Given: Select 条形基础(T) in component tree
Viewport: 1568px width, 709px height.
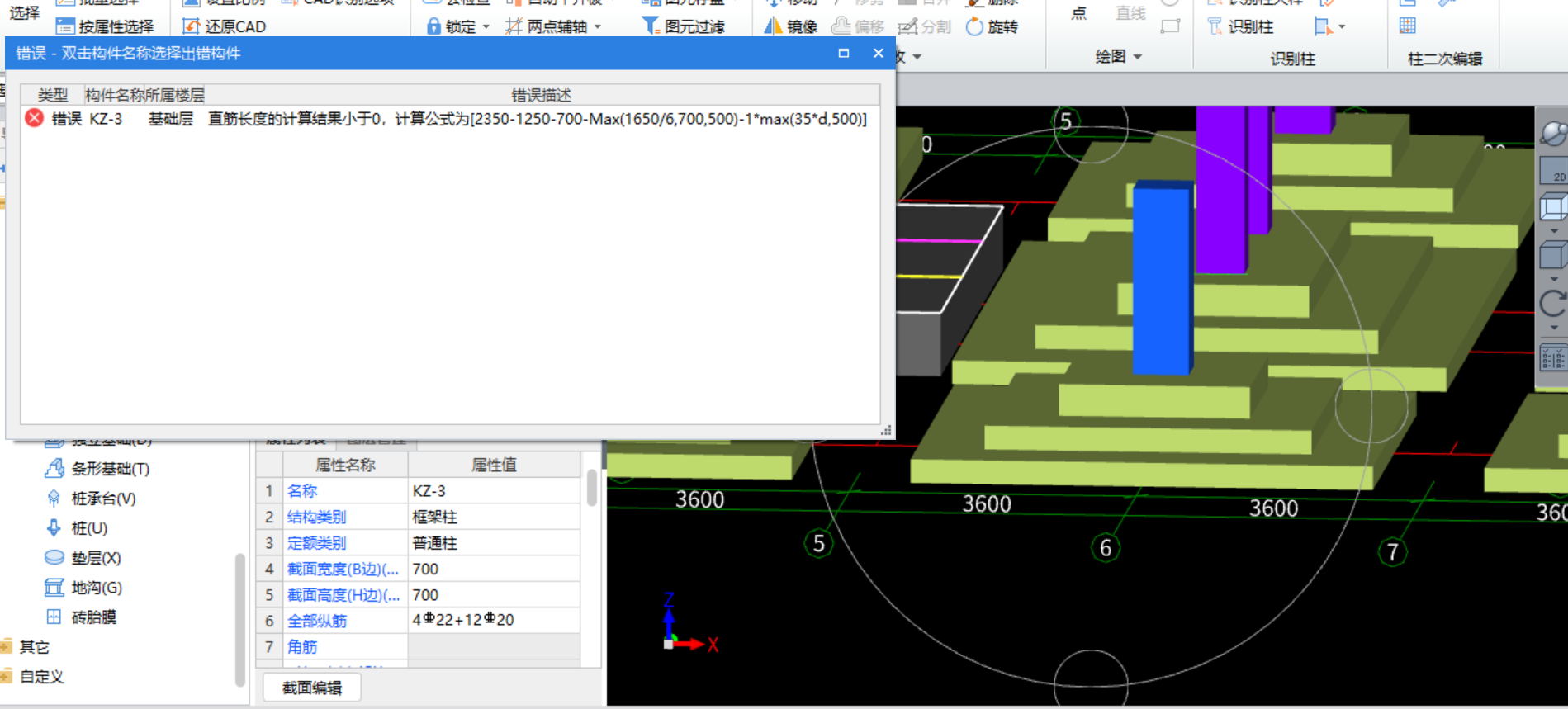Looking at the screenshot, I should point(97,469).
